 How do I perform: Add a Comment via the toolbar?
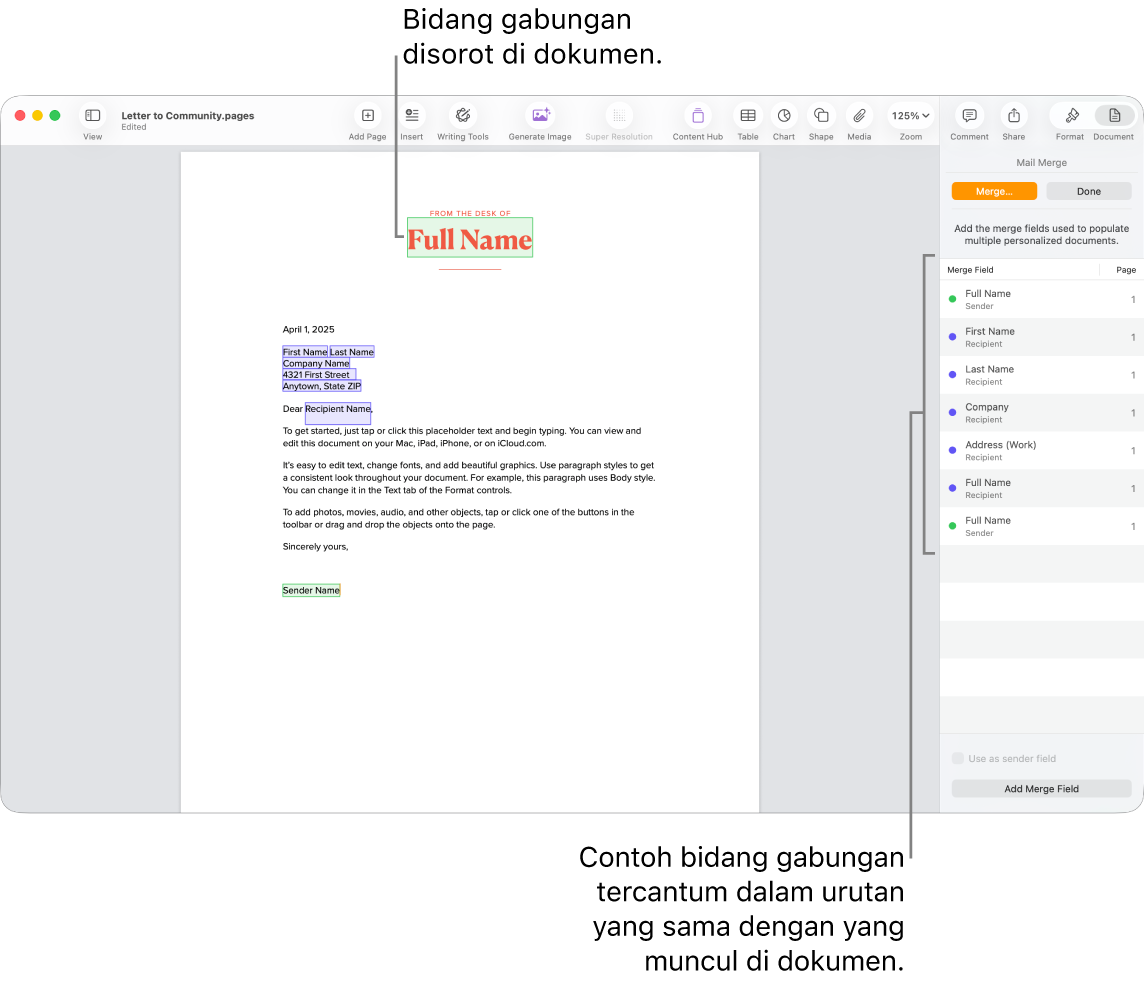pos(969,115)
